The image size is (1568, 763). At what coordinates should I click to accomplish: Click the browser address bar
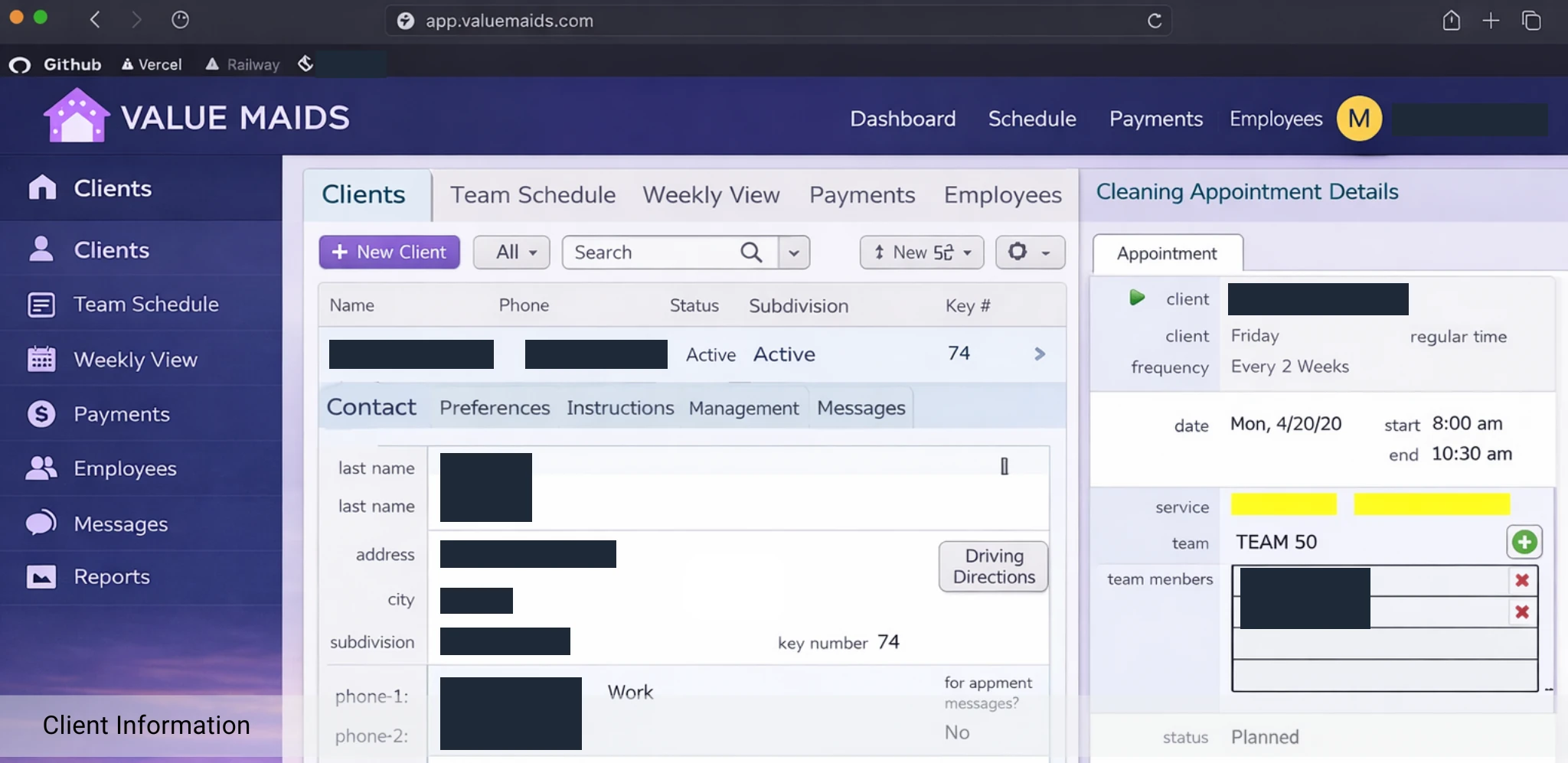(778, 21)
